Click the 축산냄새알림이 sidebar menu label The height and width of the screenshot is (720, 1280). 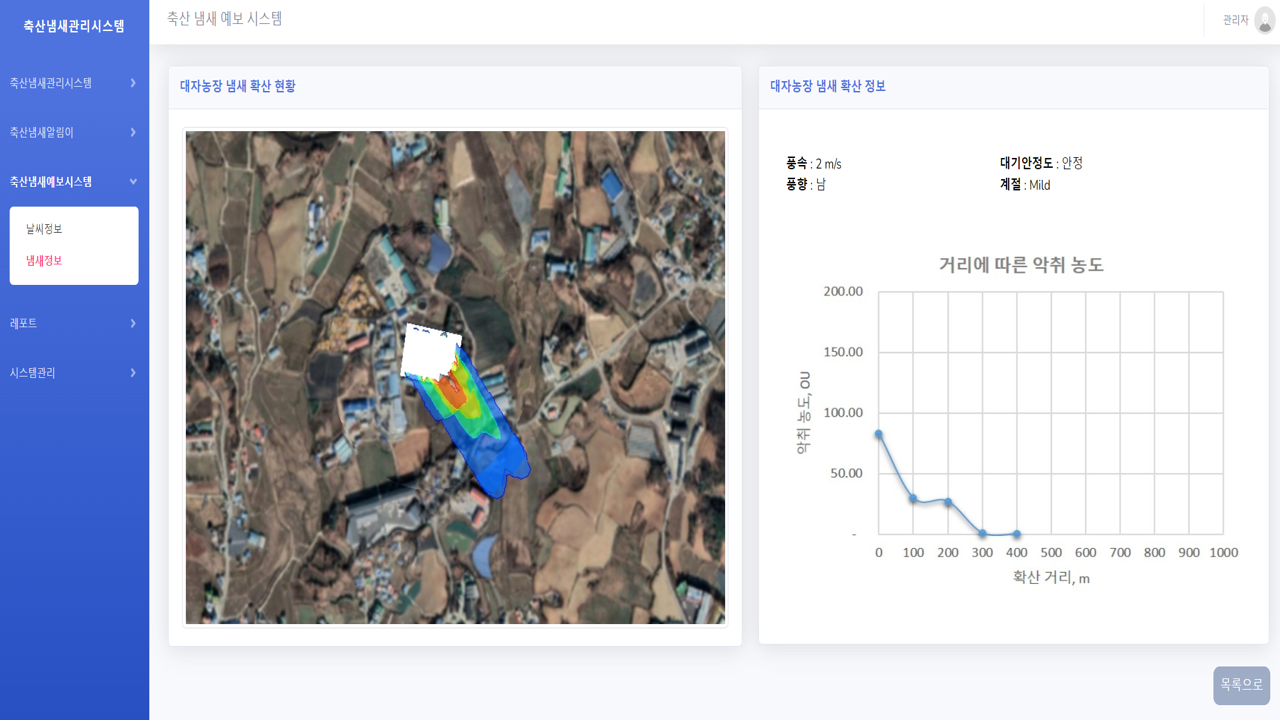(x=42, y=132)
